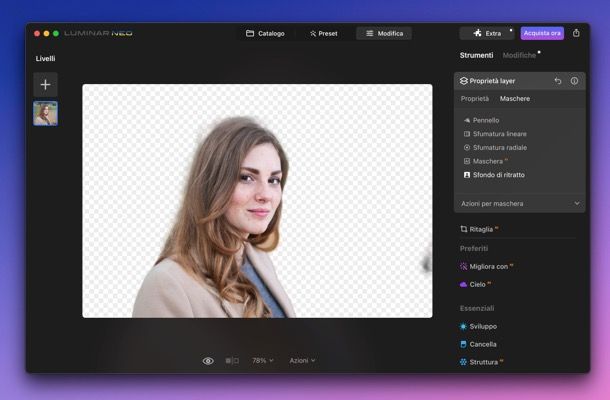
Task: Switch to the Preset tab
Action: point(324,33)
